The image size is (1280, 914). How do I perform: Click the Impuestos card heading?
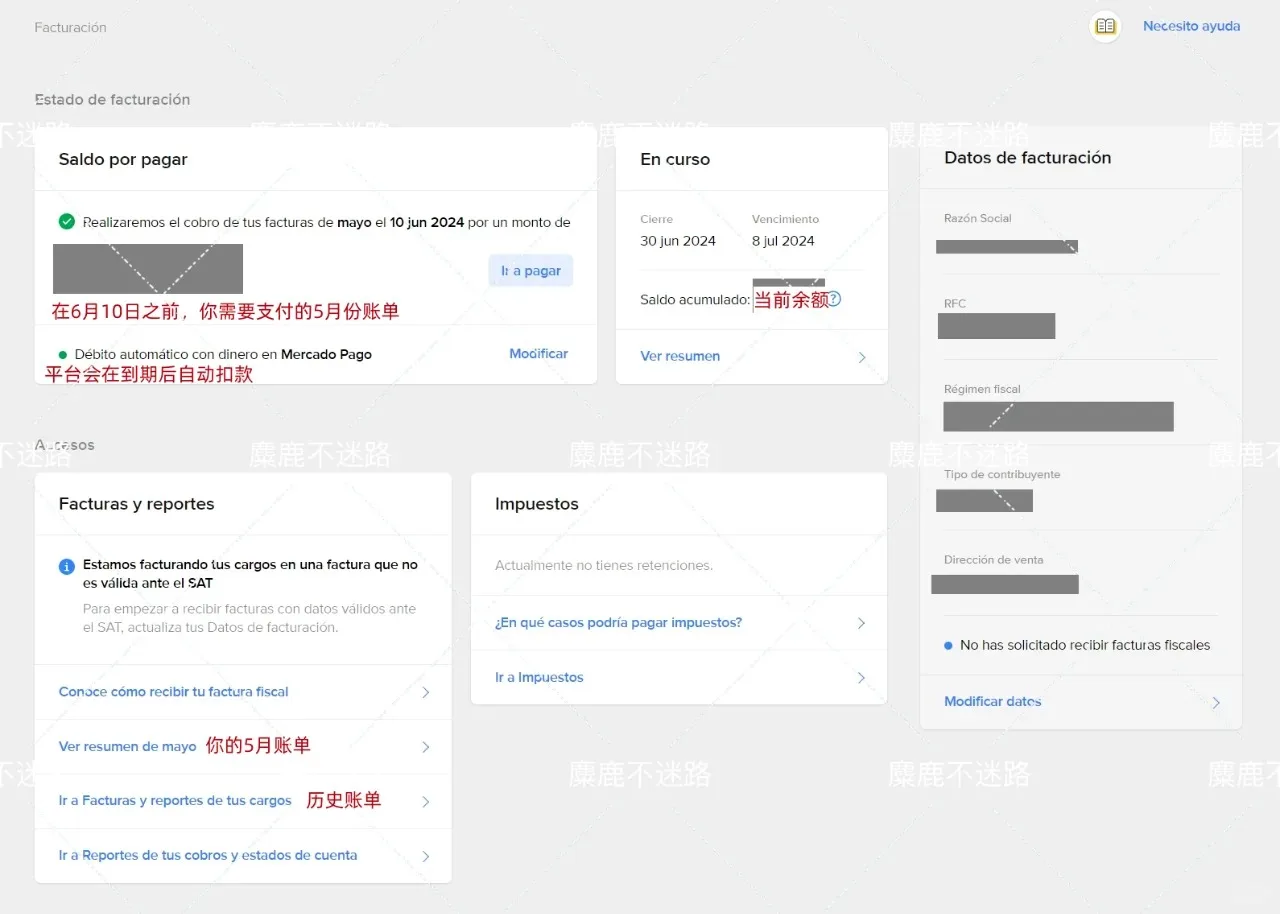tap(537, 504)
